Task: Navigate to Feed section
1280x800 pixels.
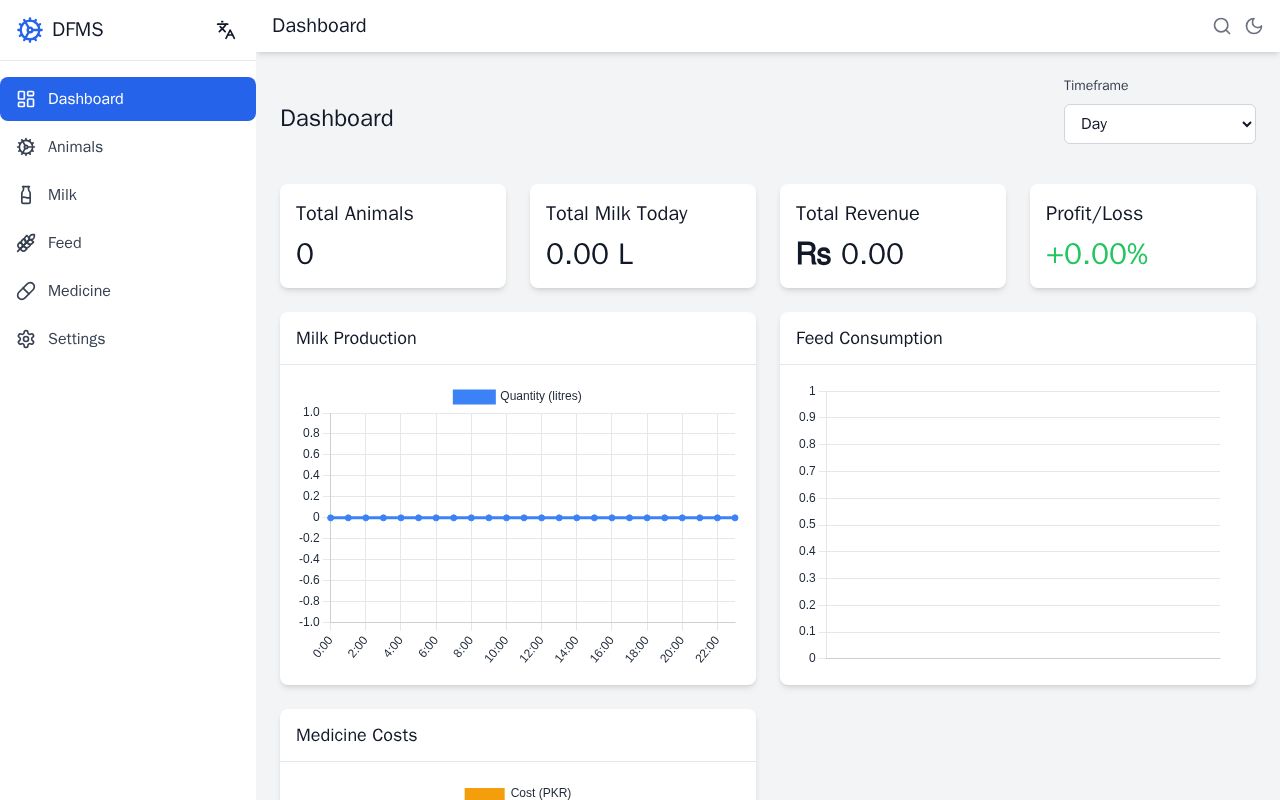Action: point(128,243)
